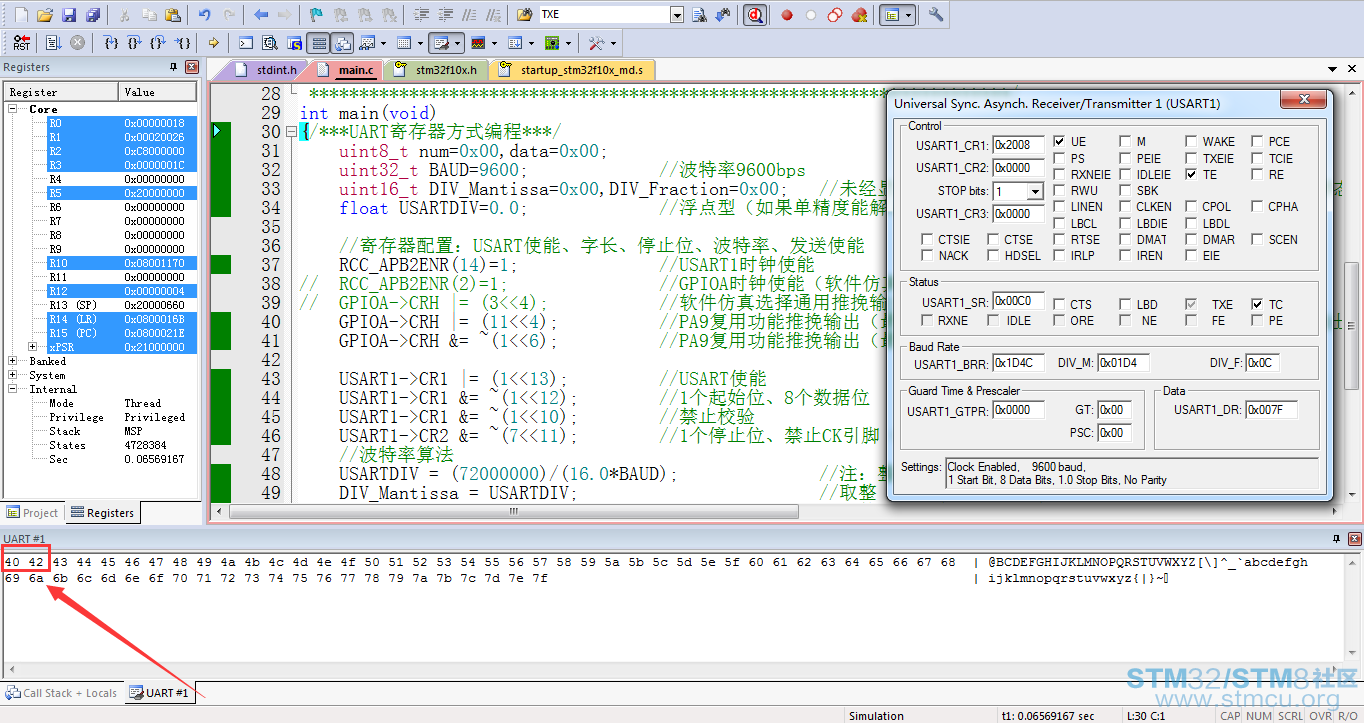This screenshot has height=724, width=1364.
Task: Open the Project panel tab
Action: click(x=33, y=513)
